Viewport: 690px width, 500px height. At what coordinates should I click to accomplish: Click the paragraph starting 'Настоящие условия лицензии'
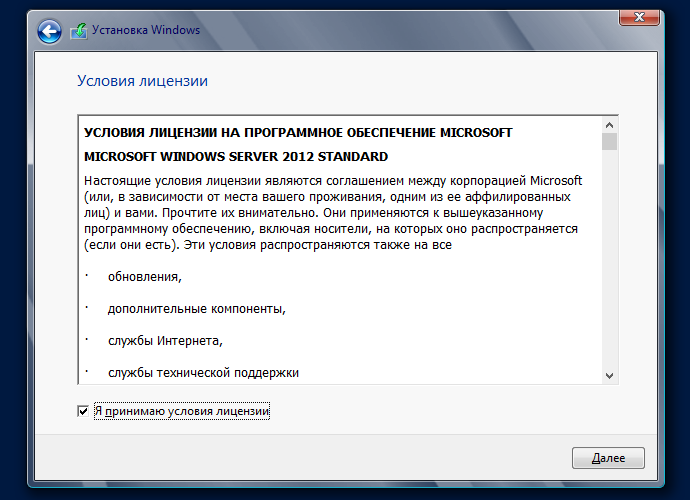(x=333, y=213)
